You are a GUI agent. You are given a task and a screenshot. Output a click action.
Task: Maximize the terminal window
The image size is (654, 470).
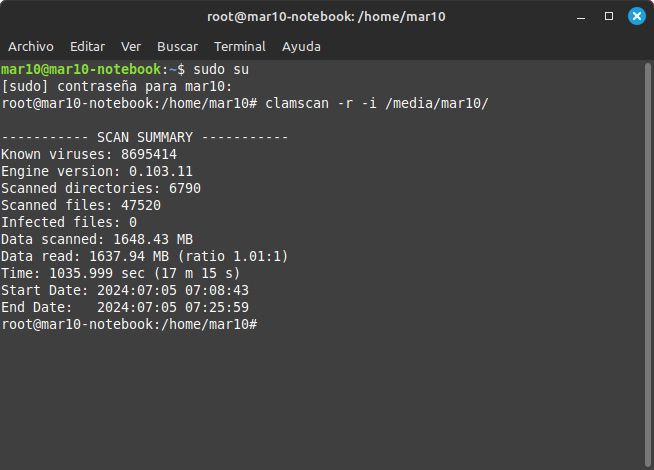[x=609, y=16]
